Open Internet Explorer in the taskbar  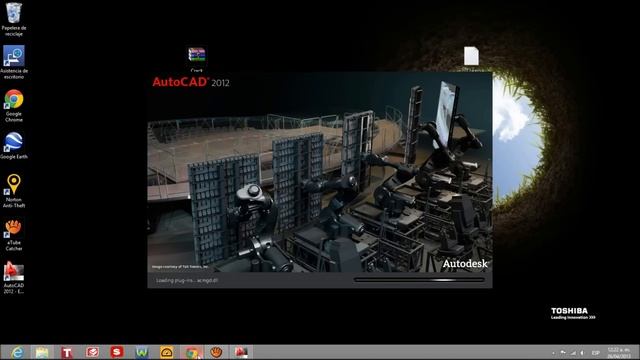click(x=17, y=352)
